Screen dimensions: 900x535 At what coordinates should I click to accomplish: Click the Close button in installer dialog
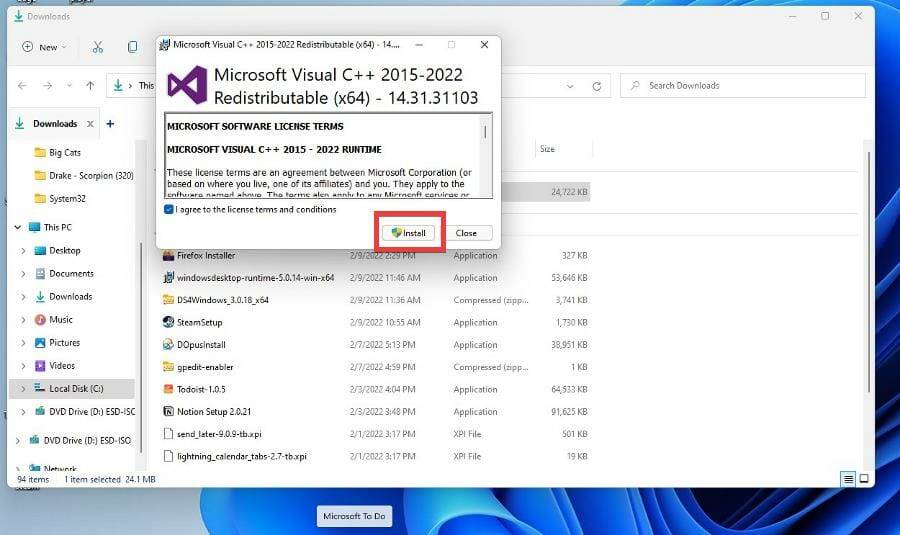pos(466,233)
